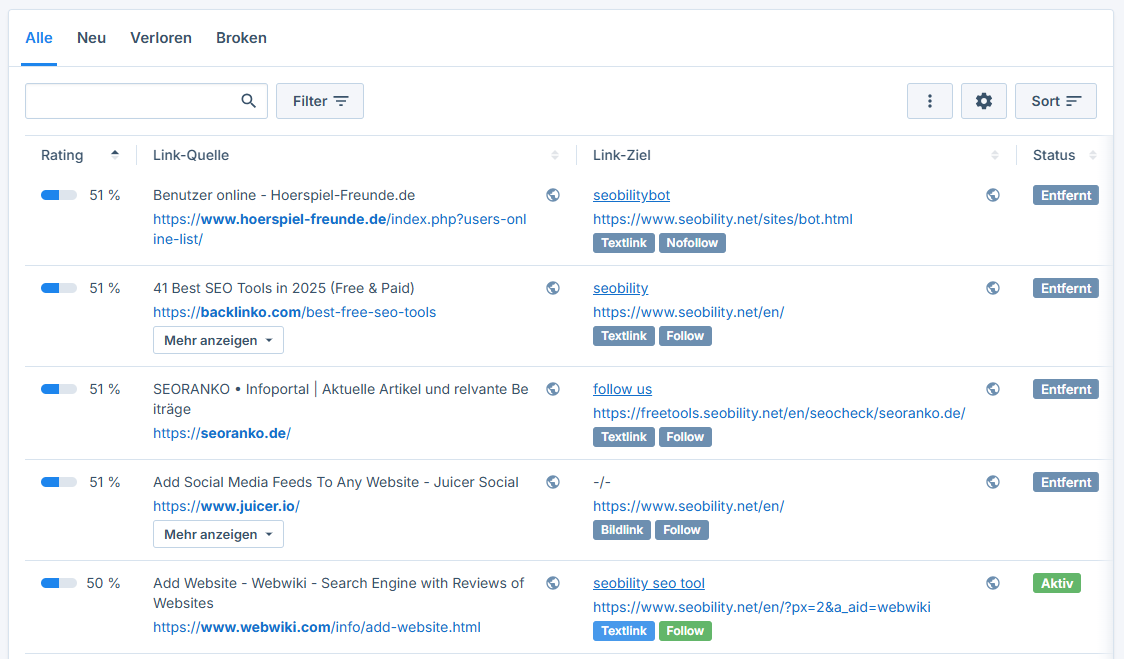Sort by the Status column arrows
The width and height of the screenshot is (1124, 659).
[x=1093, y=155]
